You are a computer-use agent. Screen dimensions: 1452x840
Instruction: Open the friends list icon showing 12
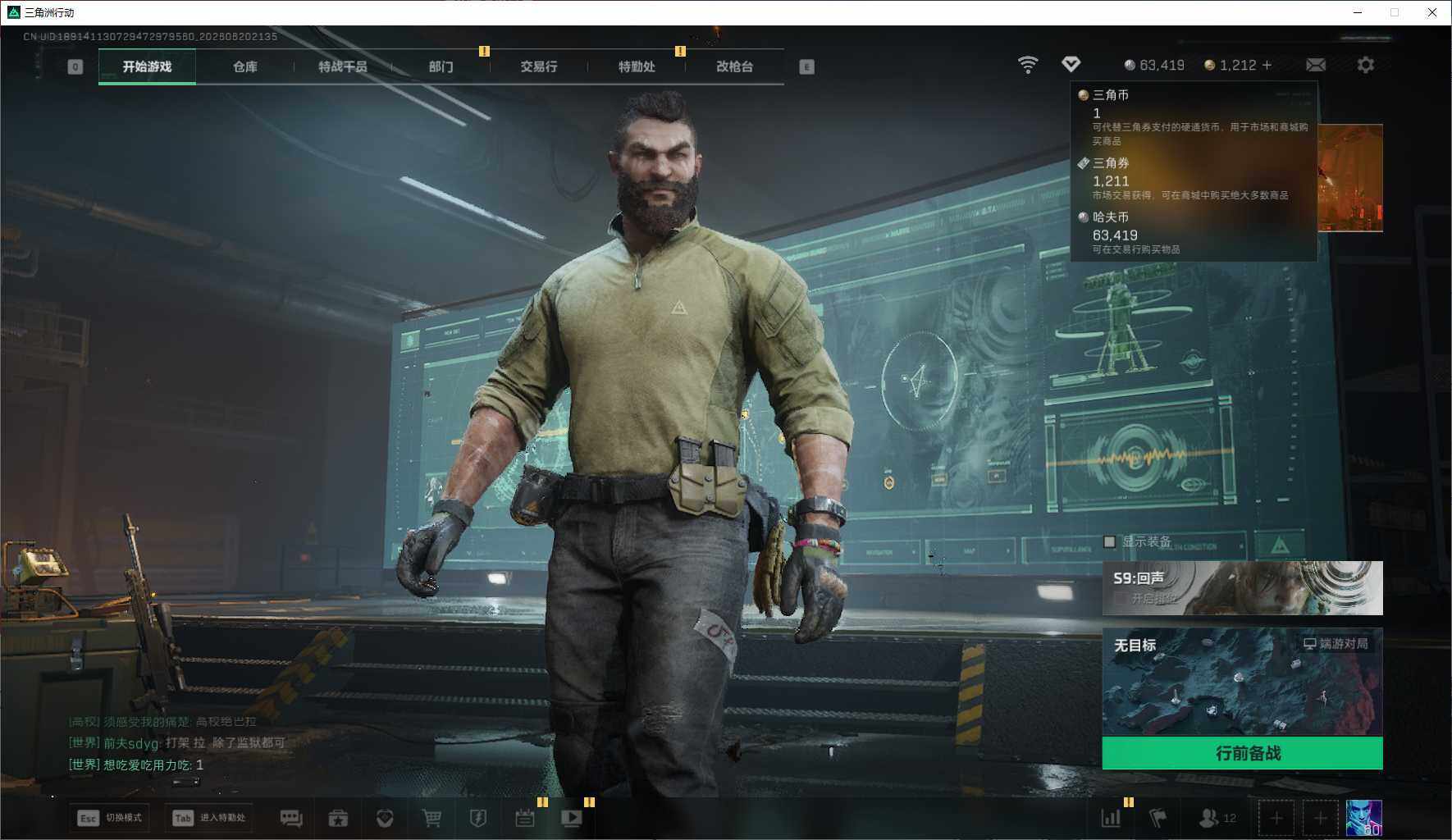[x=1217, y=818]
